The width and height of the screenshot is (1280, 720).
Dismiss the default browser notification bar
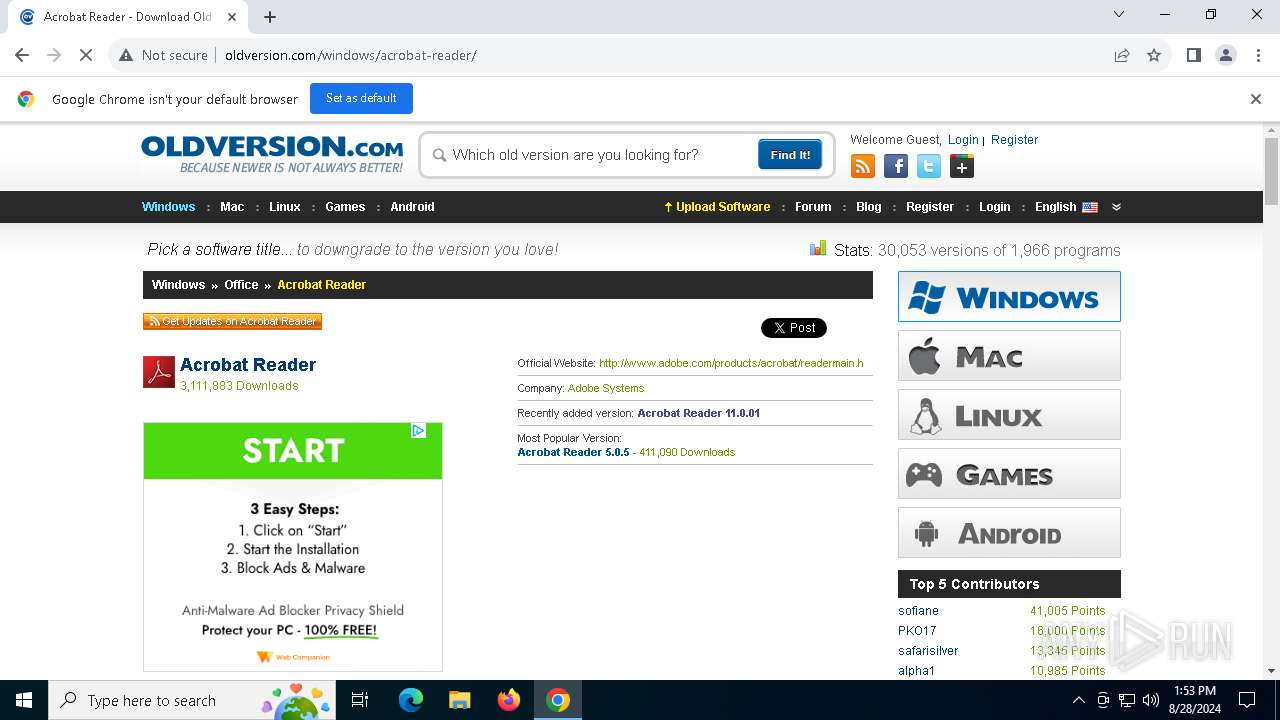click(1255, 98)
